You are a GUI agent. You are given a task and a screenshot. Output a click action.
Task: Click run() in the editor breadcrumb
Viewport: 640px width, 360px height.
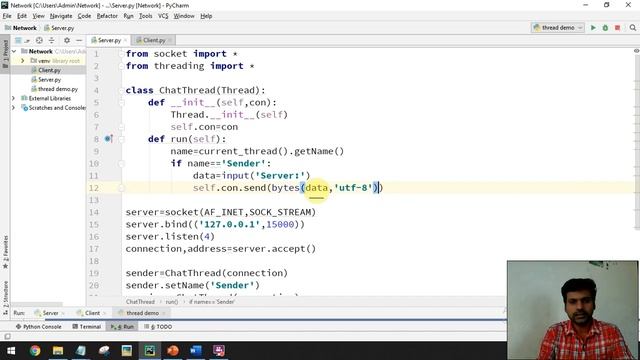(x=172, y=302)
